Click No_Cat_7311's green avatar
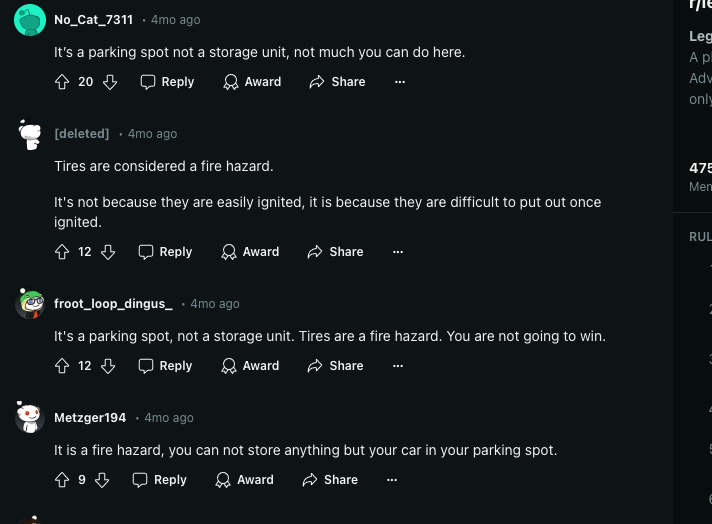This screenshot has width=712, height=524. (x=30, y=20)
